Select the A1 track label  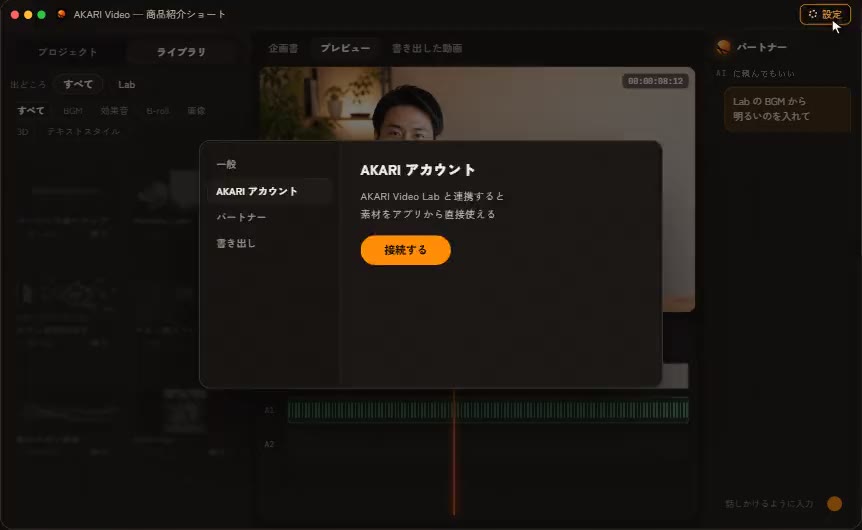tap(269, 410)
